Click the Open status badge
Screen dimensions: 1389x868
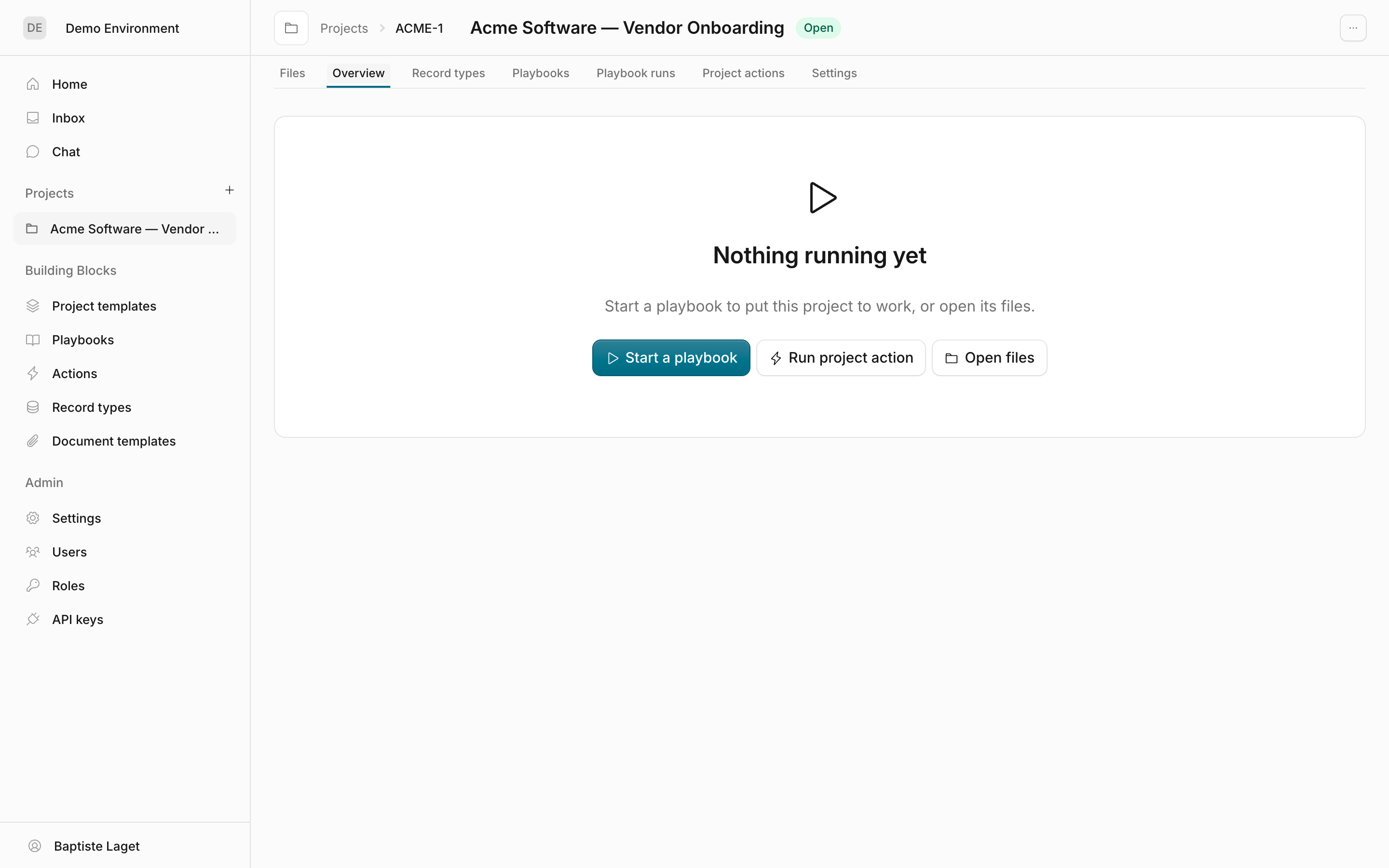[x=818, y=27]
